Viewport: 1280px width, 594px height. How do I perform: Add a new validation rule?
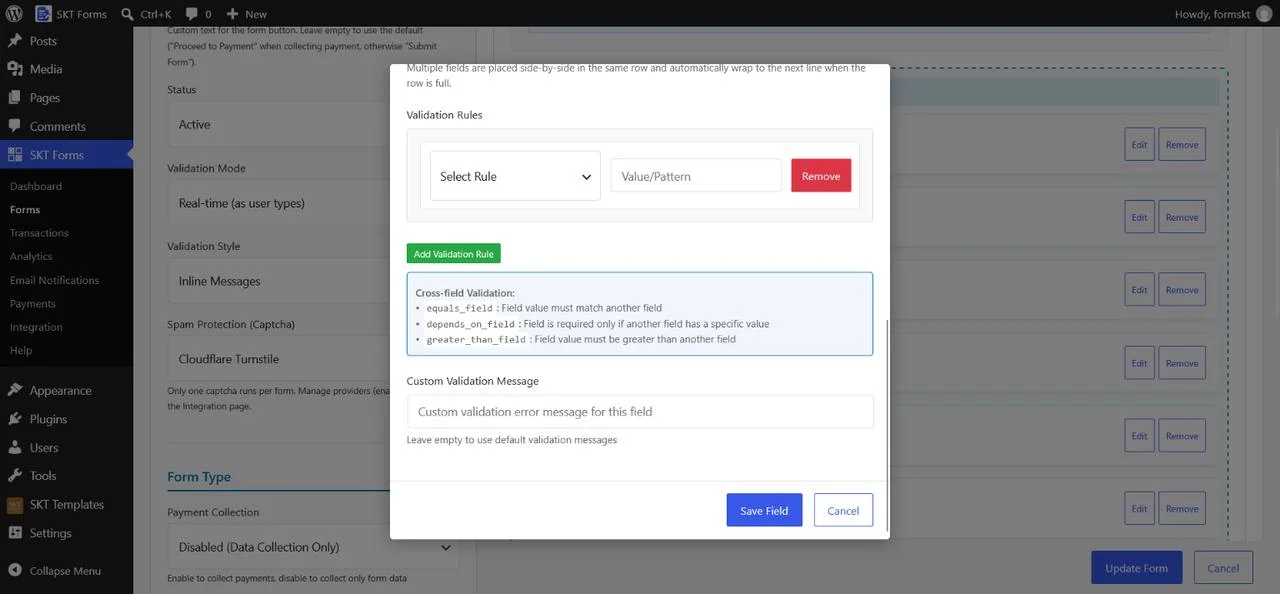(x=454, y=254)
